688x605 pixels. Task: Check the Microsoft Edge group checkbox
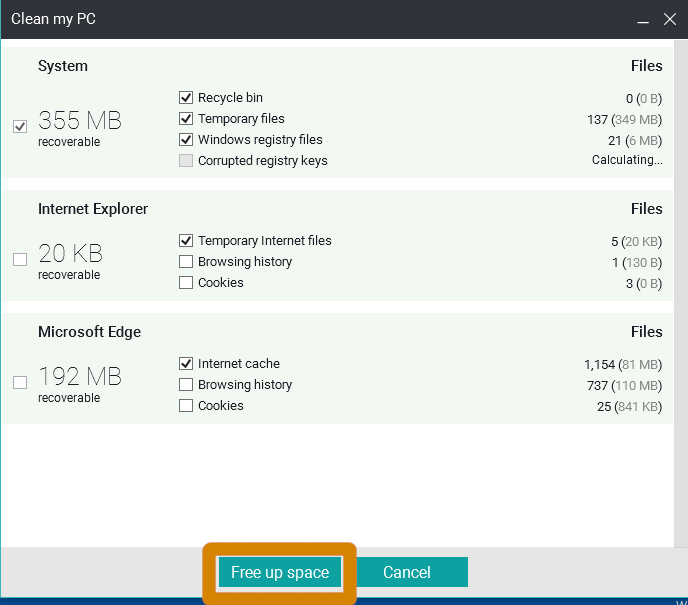pos(20,382)
